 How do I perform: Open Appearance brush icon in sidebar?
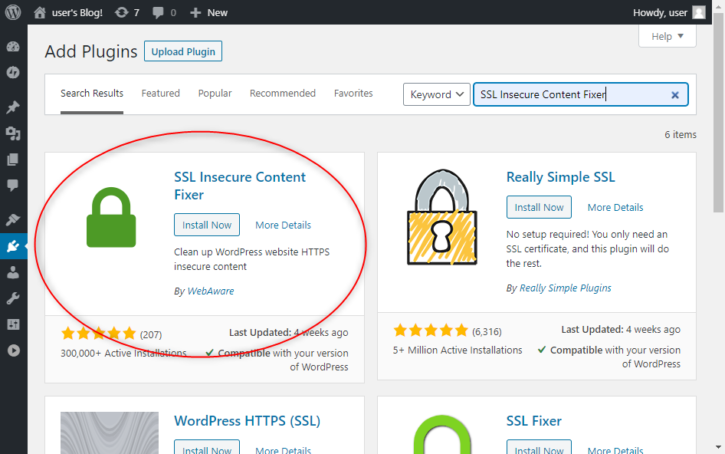coord(13,220)
